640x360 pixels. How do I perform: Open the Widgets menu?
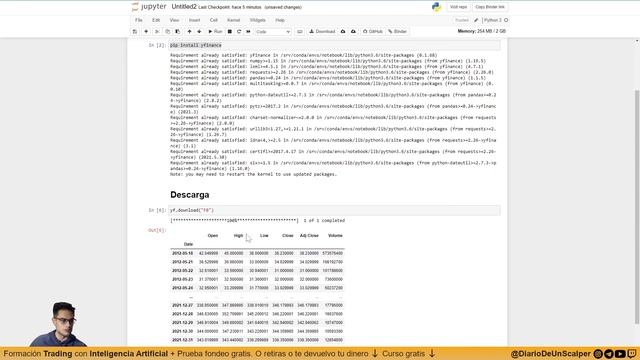(x=258, y=20)
